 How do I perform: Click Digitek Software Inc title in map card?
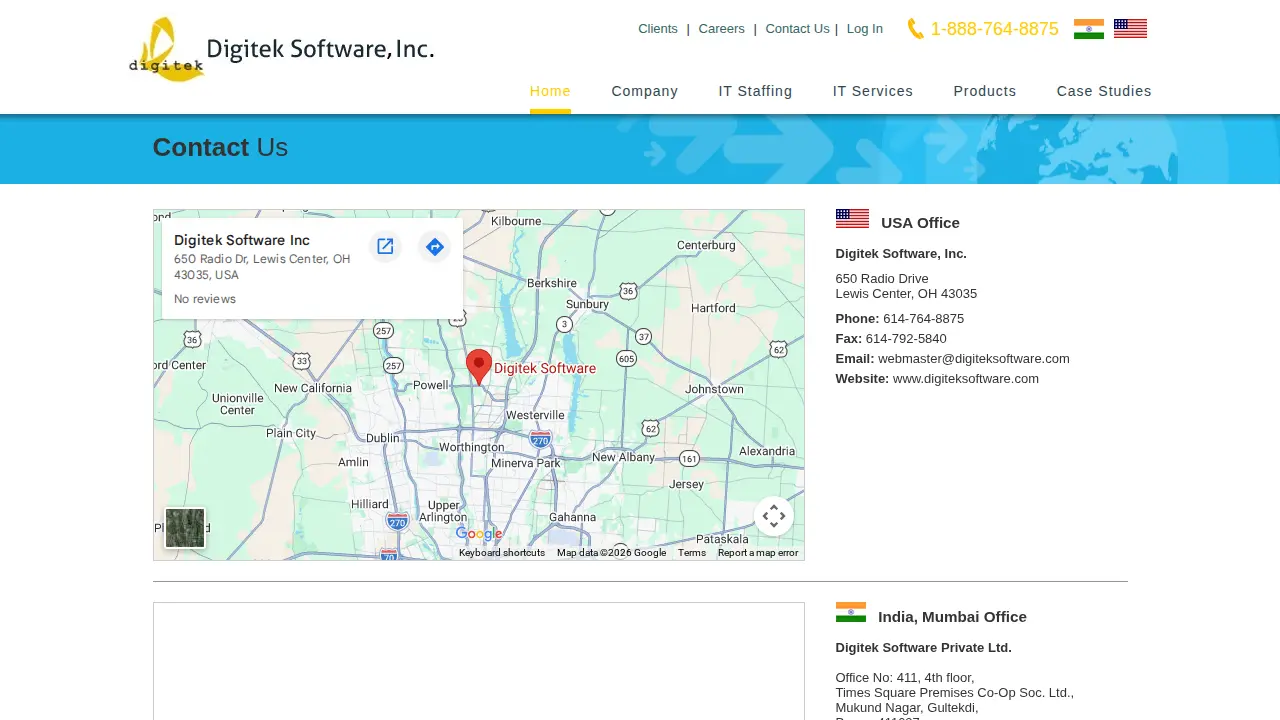click(x=242, y=240)
